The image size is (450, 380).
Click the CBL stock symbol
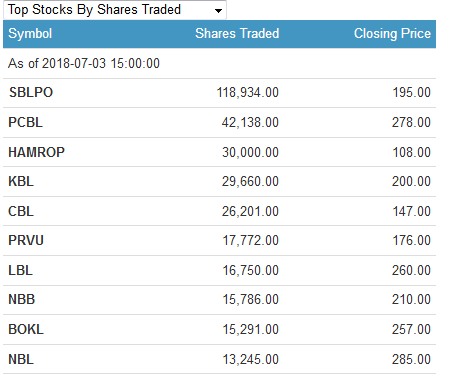tap(21, 211)
